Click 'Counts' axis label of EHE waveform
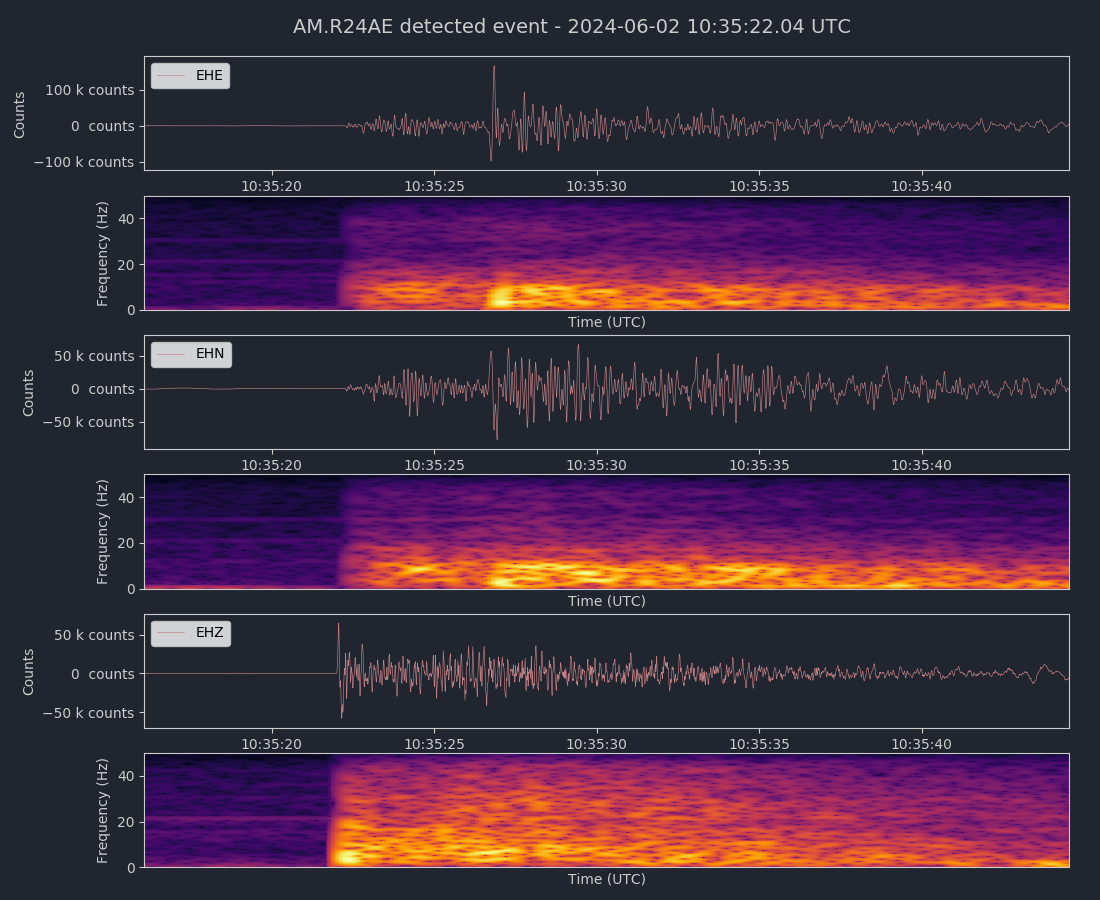1100x900 pixels. coord(19,115)
